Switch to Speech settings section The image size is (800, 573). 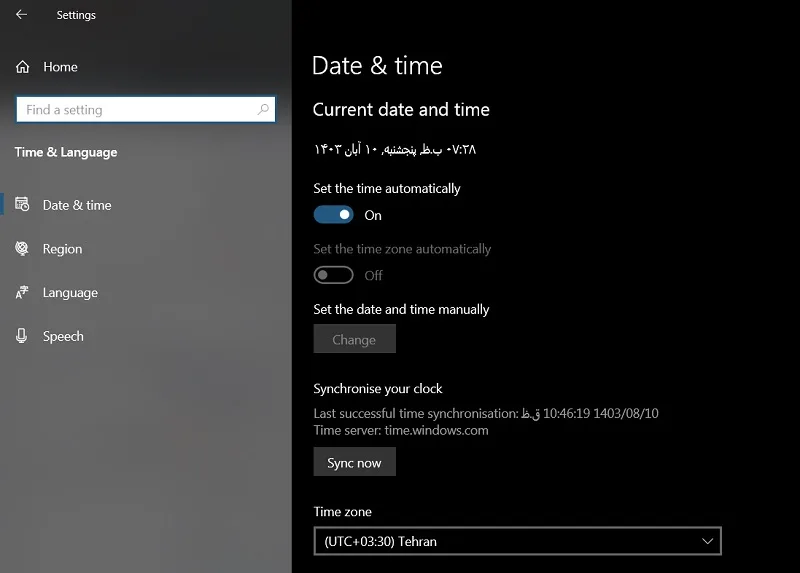point(63,336)
